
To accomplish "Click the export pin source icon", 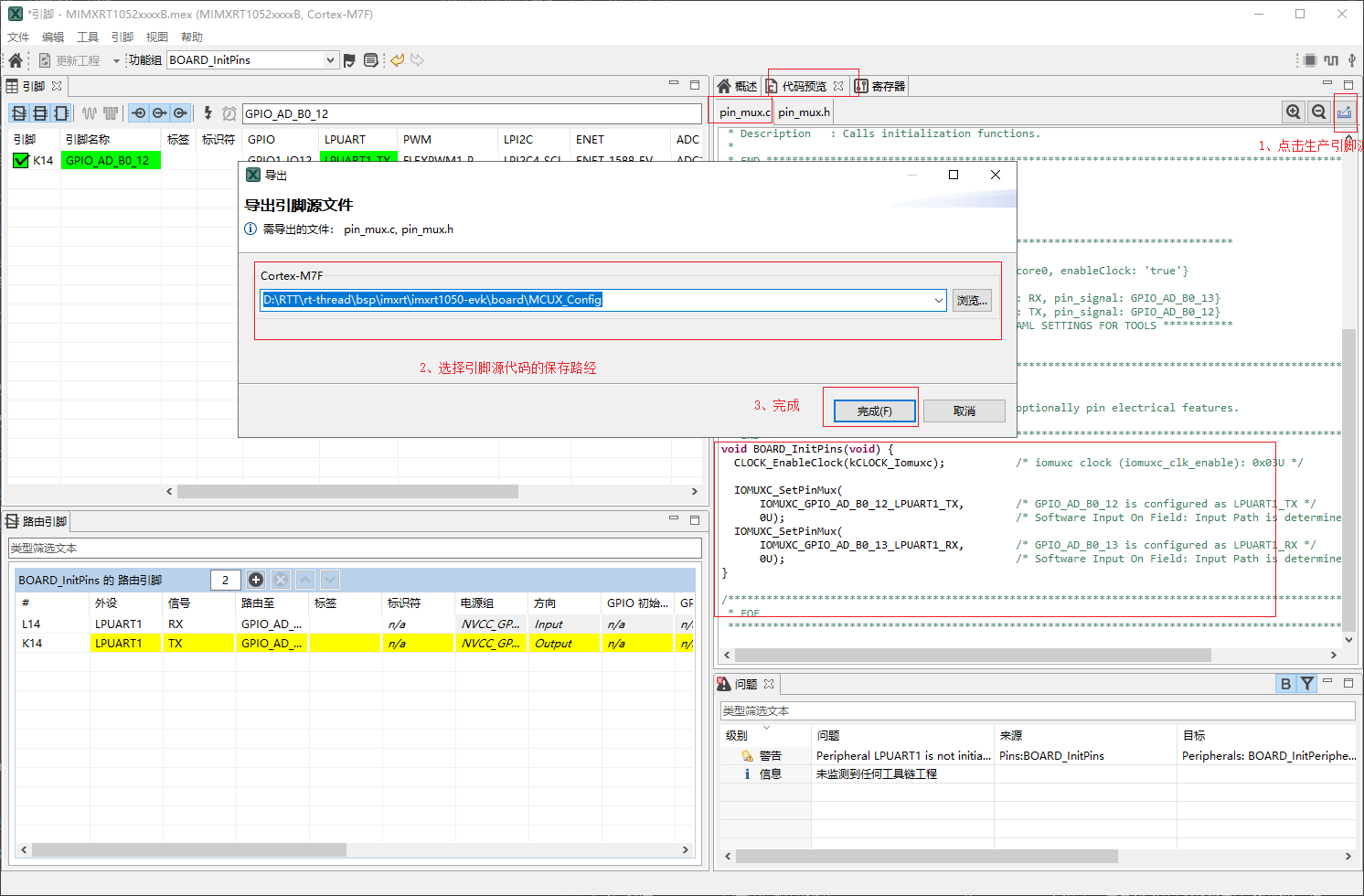I will click(1344, 112).
